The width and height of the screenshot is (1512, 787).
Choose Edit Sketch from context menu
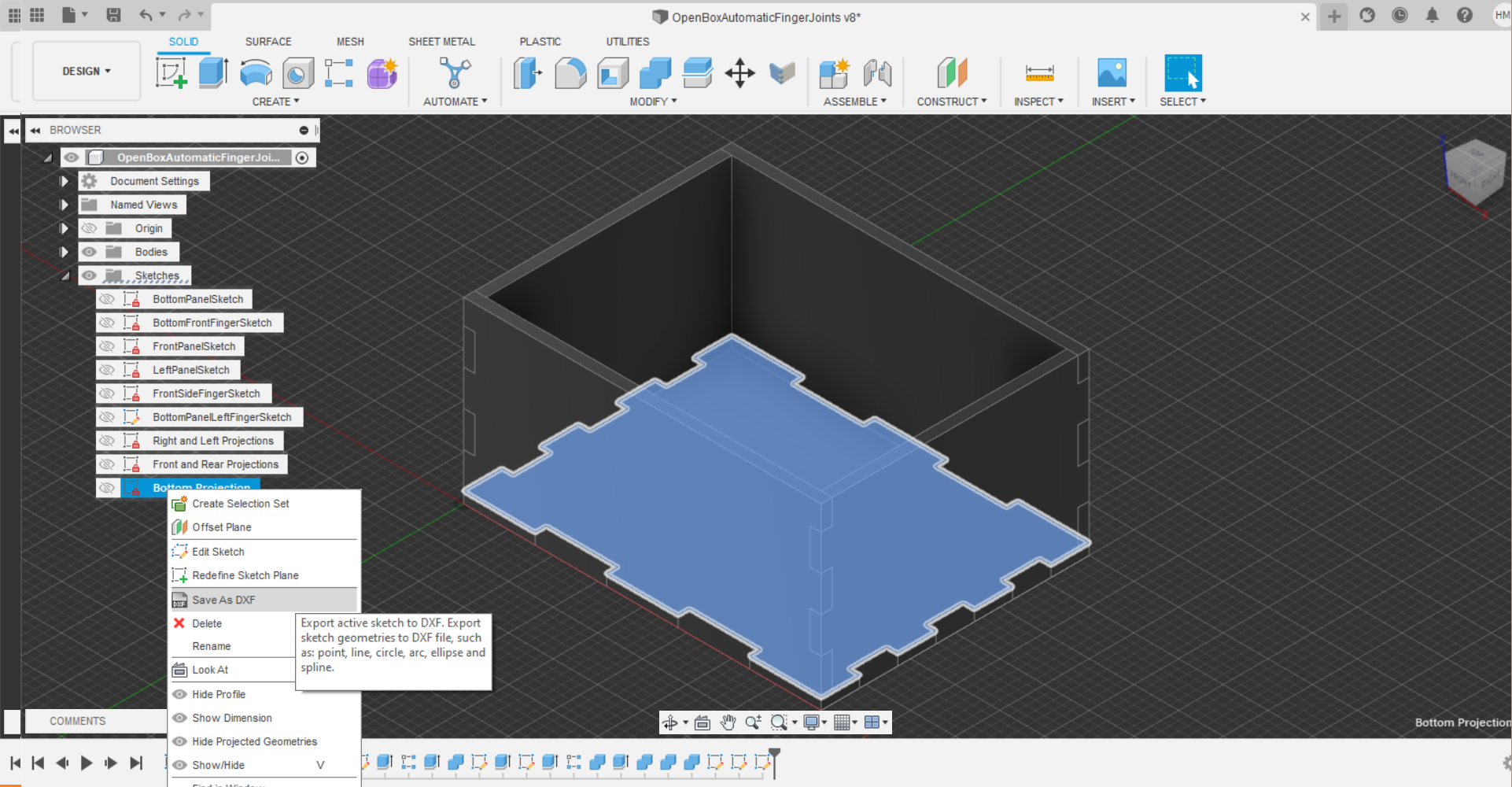click(x=264, y=552)
